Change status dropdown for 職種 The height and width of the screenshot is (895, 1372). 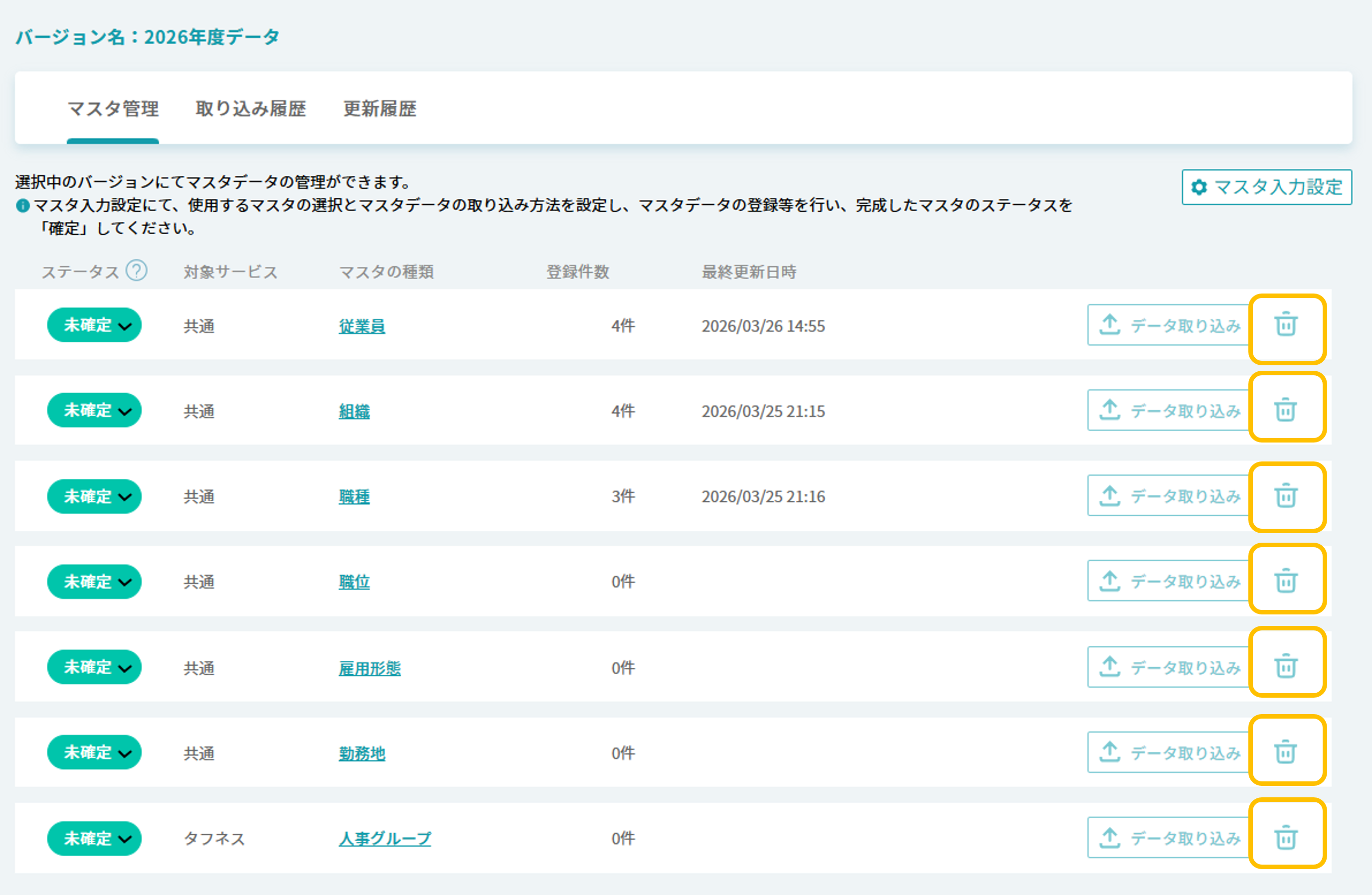95,496
